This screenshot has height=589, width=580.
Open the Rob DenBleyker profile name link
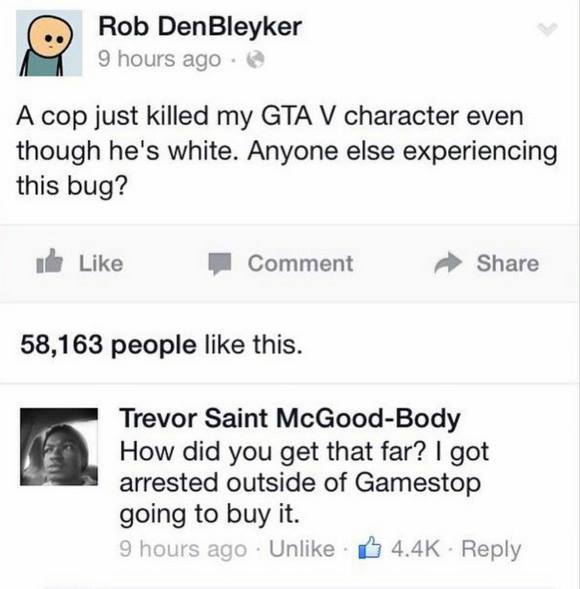tap(200, 27)
